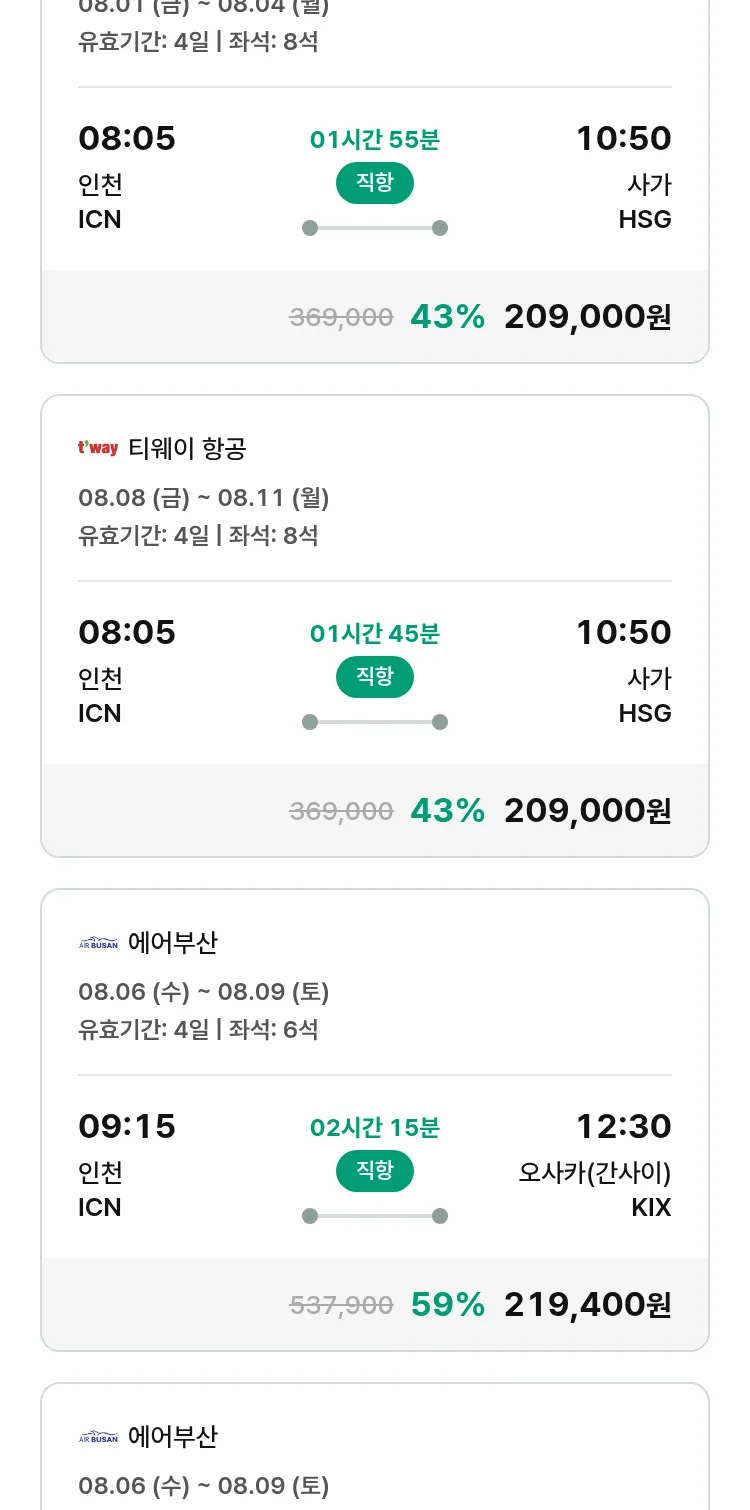Screen dimensions: 750x1510
Task: Select the 에어부산 name on Osaka card
Action: [173, 943]
